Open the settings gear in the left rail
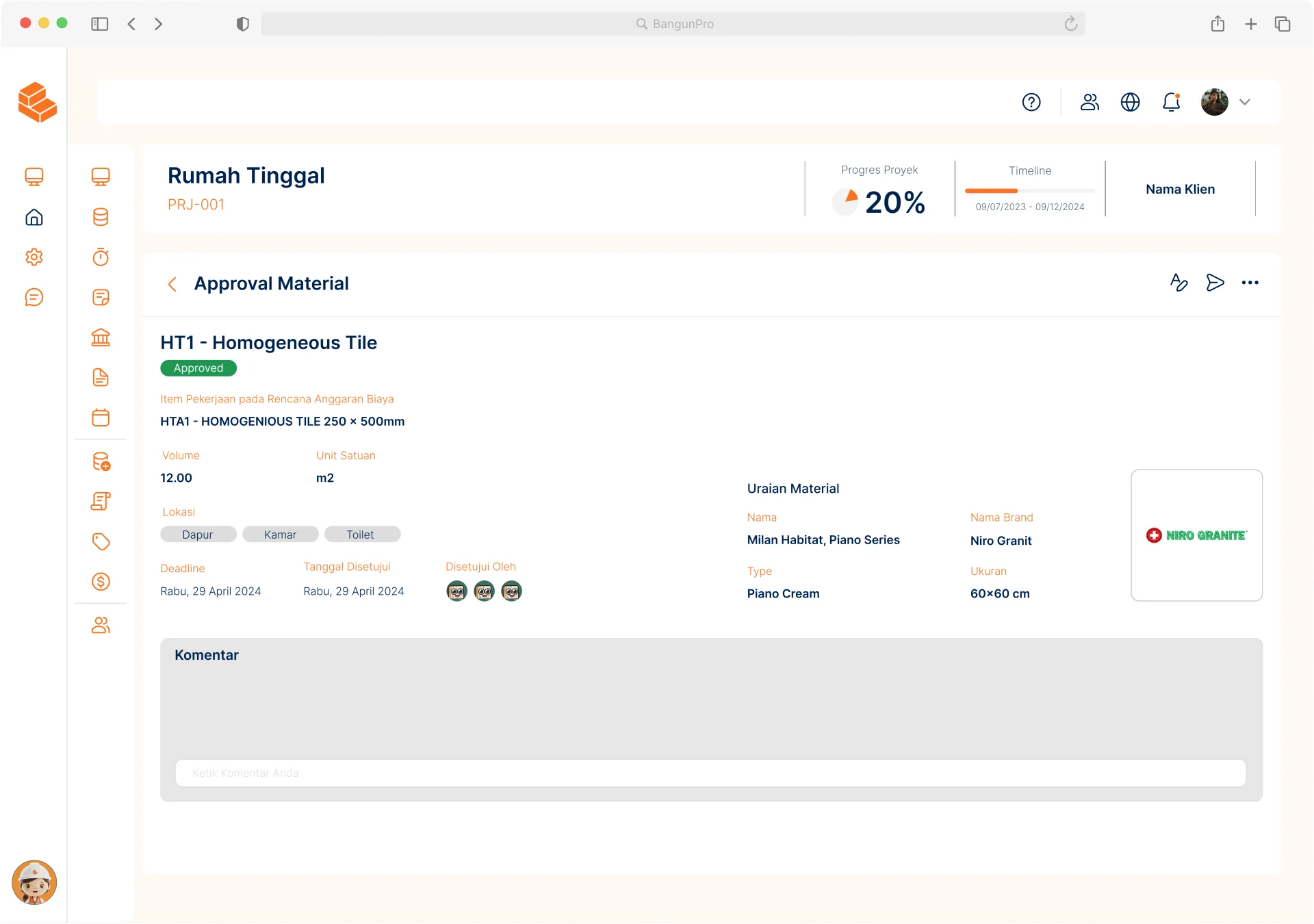This screenshot has width=1314, height=924. (x=34, y=257)
